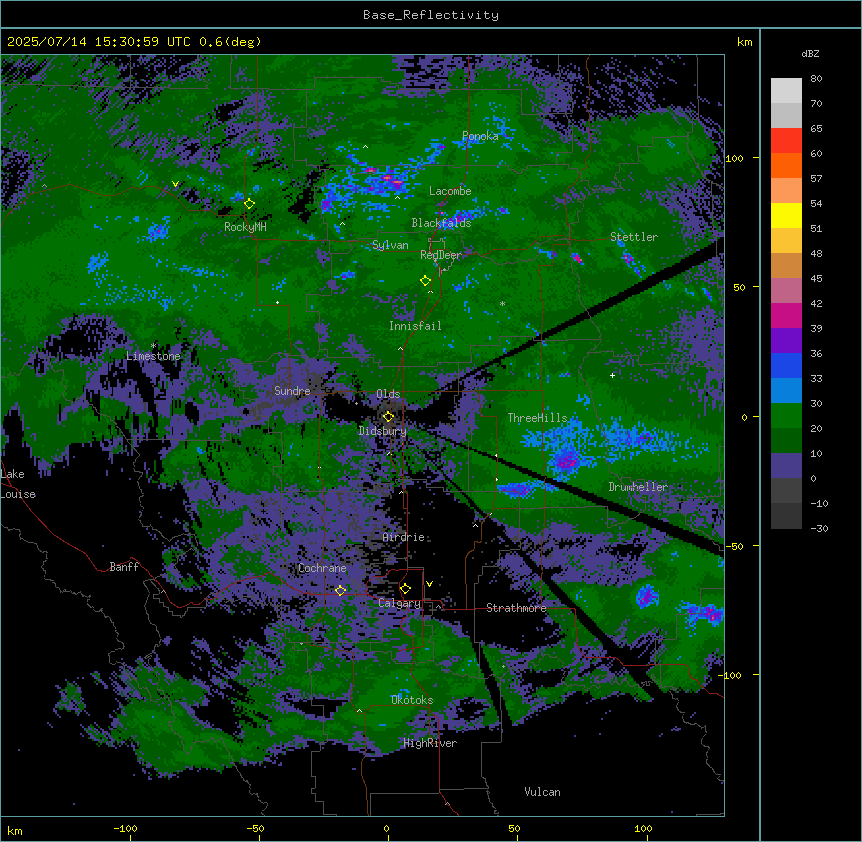This screenshot has height=842, width=862.
Task: Click the Airdrie city label
Action: point(404,537)
